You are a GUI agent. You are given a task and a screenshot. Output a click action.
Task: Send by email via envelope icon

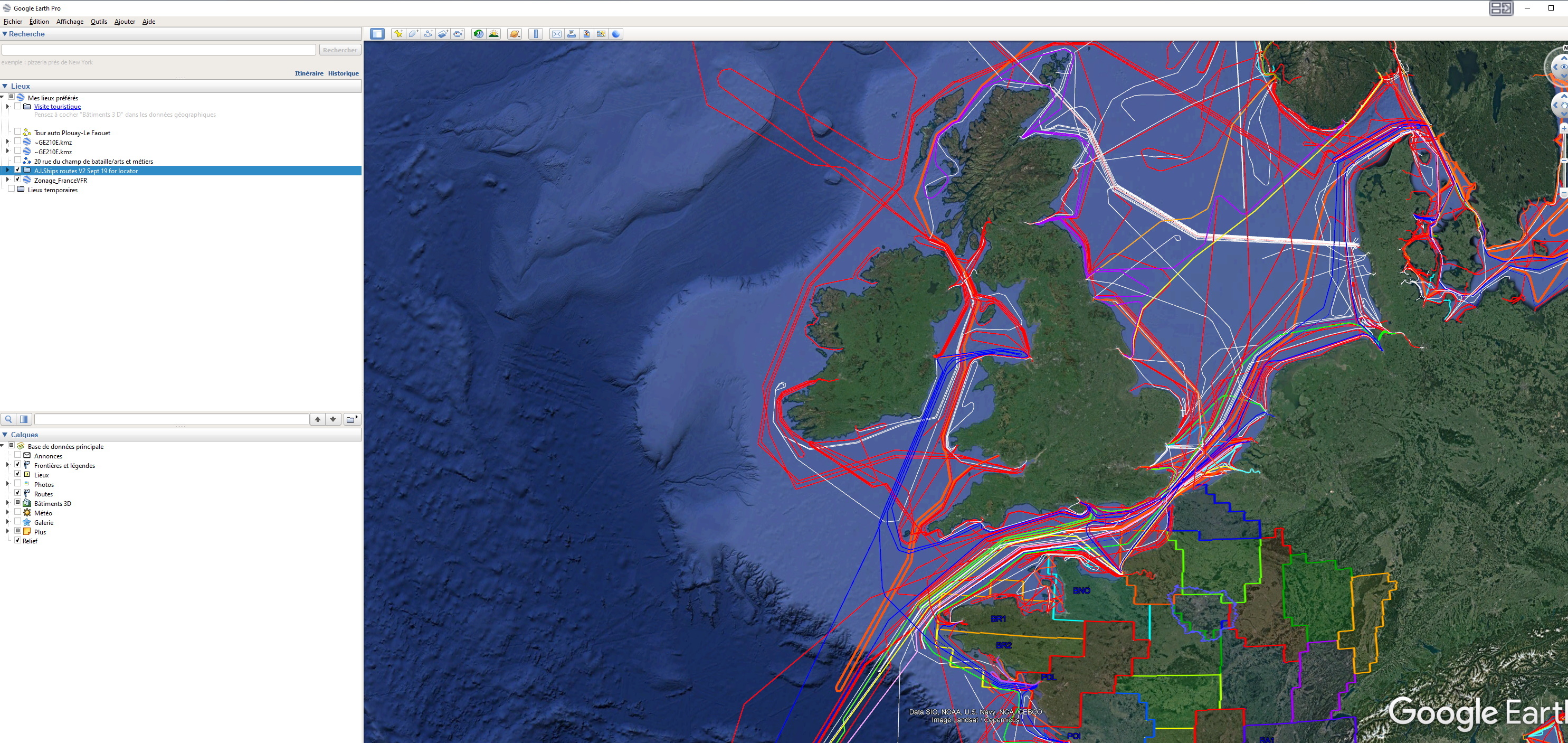(x=556, y=34)
